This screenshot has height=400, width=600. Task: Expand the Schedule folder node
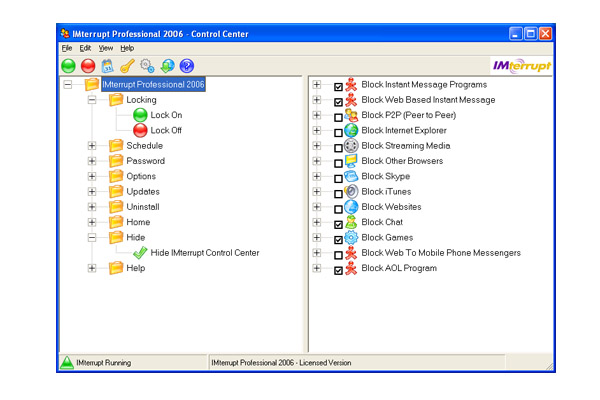pos(92,145)
